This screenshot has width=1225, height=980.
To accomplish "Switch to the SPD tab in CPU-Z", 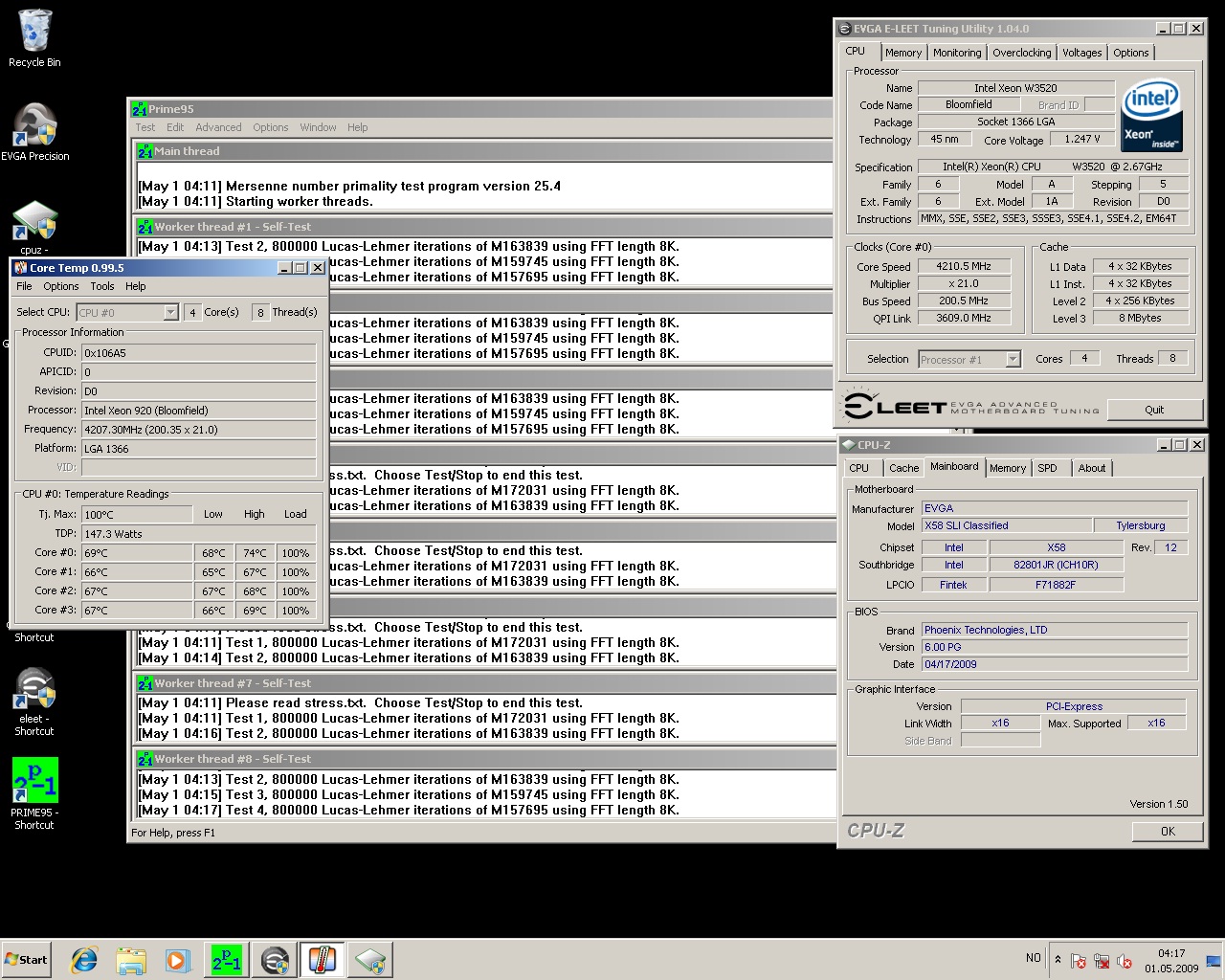I will point(1048,468).
